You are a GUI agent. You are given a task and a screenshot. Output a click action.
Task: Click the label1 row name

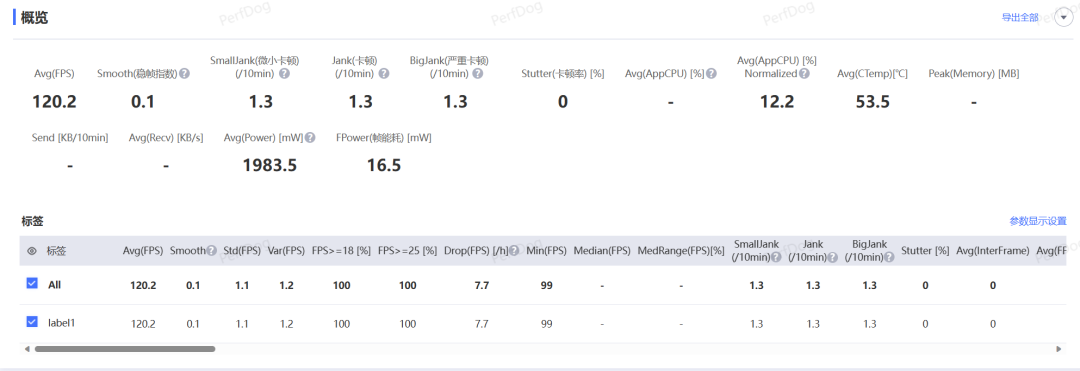click(61, 322)
